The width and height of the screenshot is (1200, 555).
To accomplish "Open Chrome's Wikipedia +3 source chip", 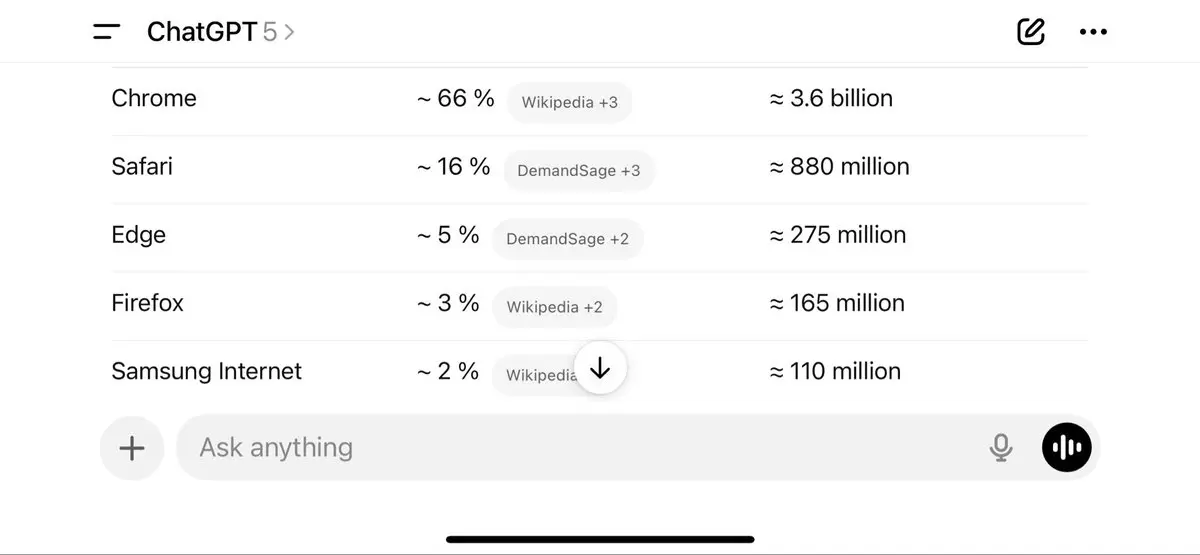I will click(569, 103).
